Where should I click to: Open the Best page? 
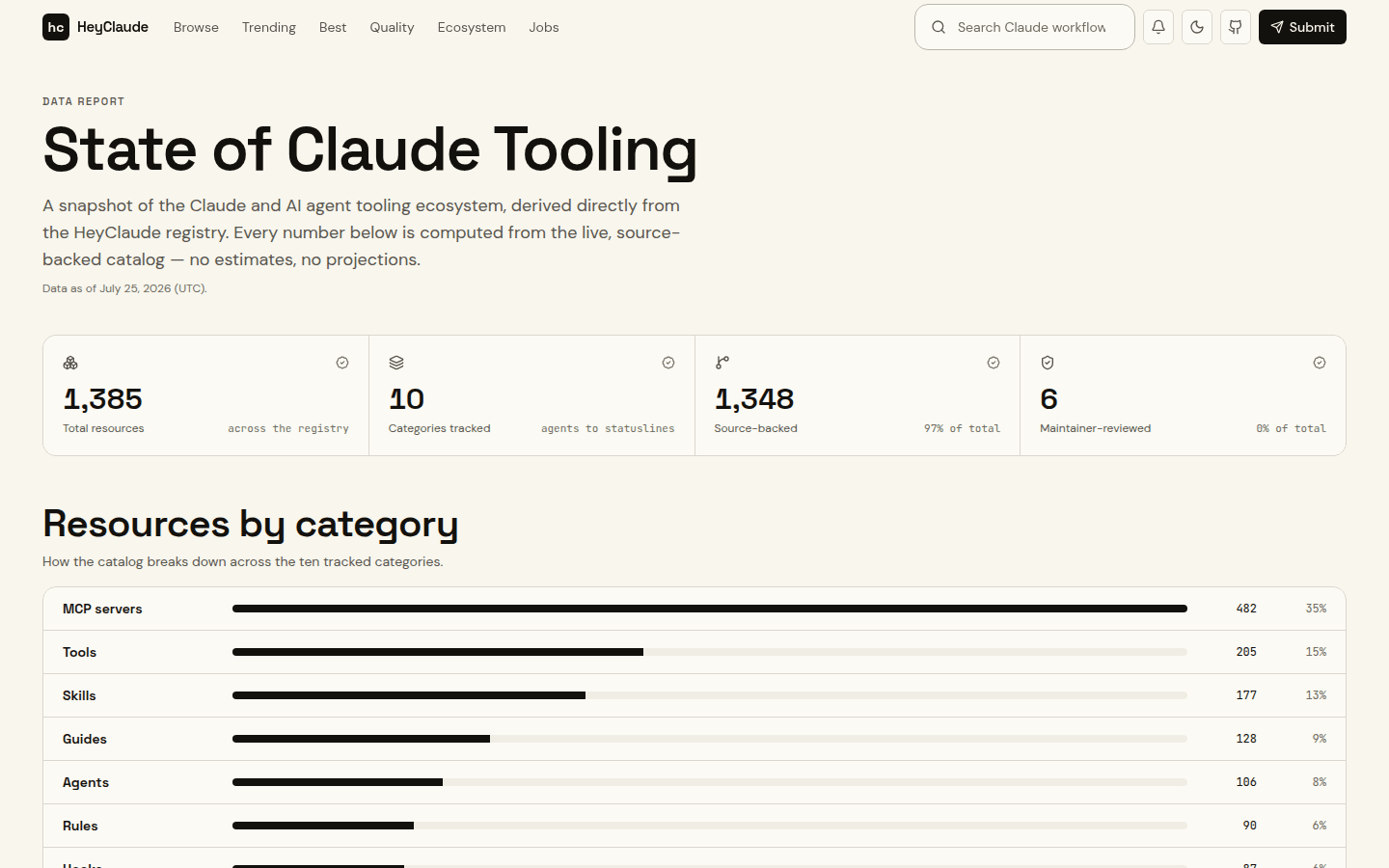point(333,27)
